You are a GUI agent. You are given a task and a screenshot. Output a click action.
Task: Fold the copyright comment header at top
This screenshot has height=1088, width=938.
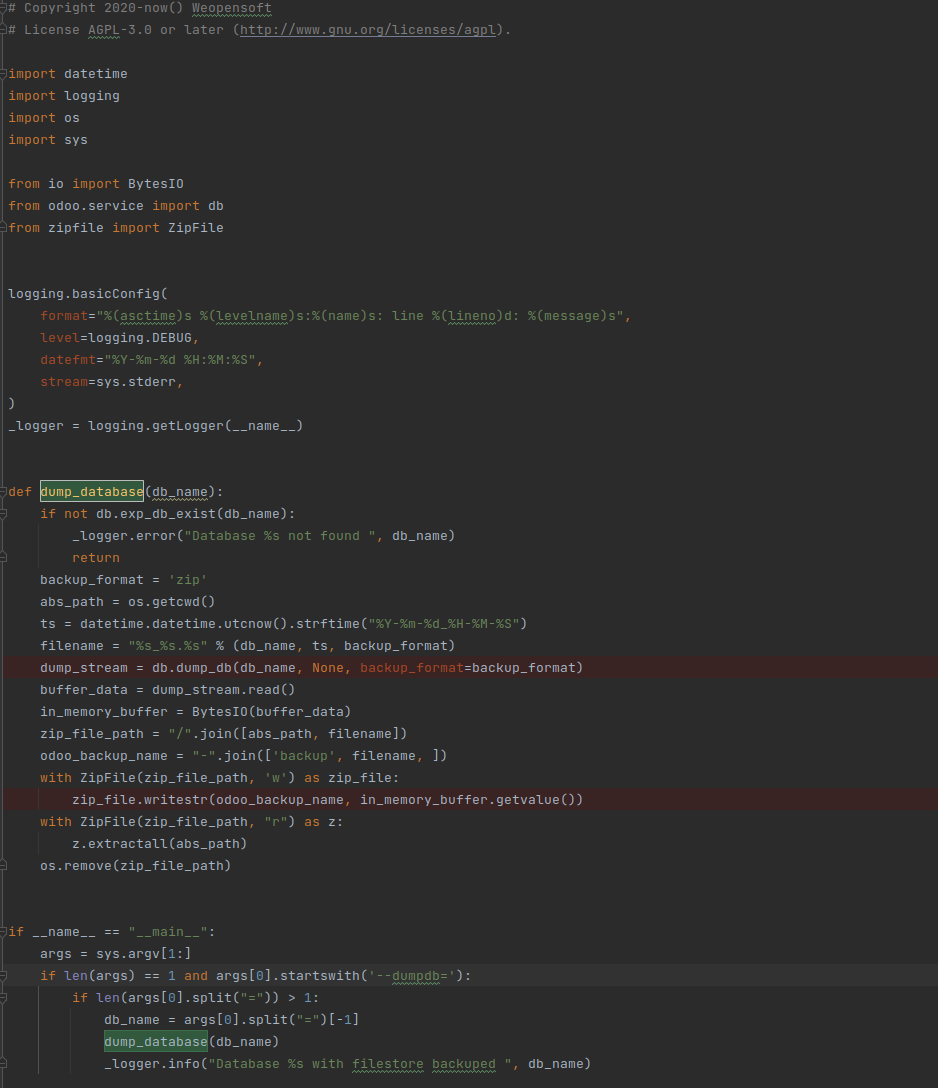pyautogui.click(x=3, y=8)
